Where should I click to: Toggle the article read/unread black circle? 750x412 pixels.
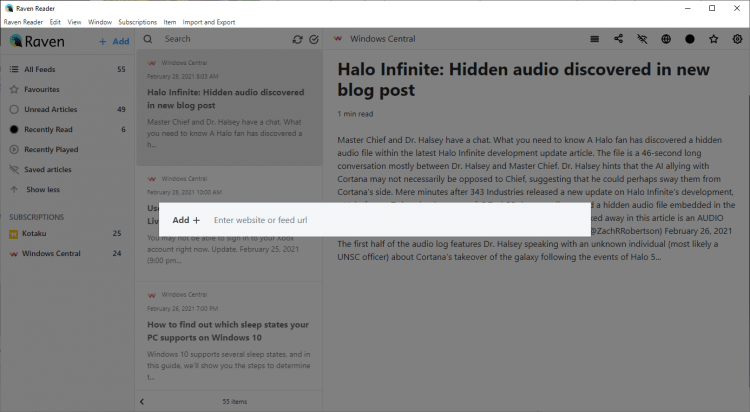pos(690,39)
